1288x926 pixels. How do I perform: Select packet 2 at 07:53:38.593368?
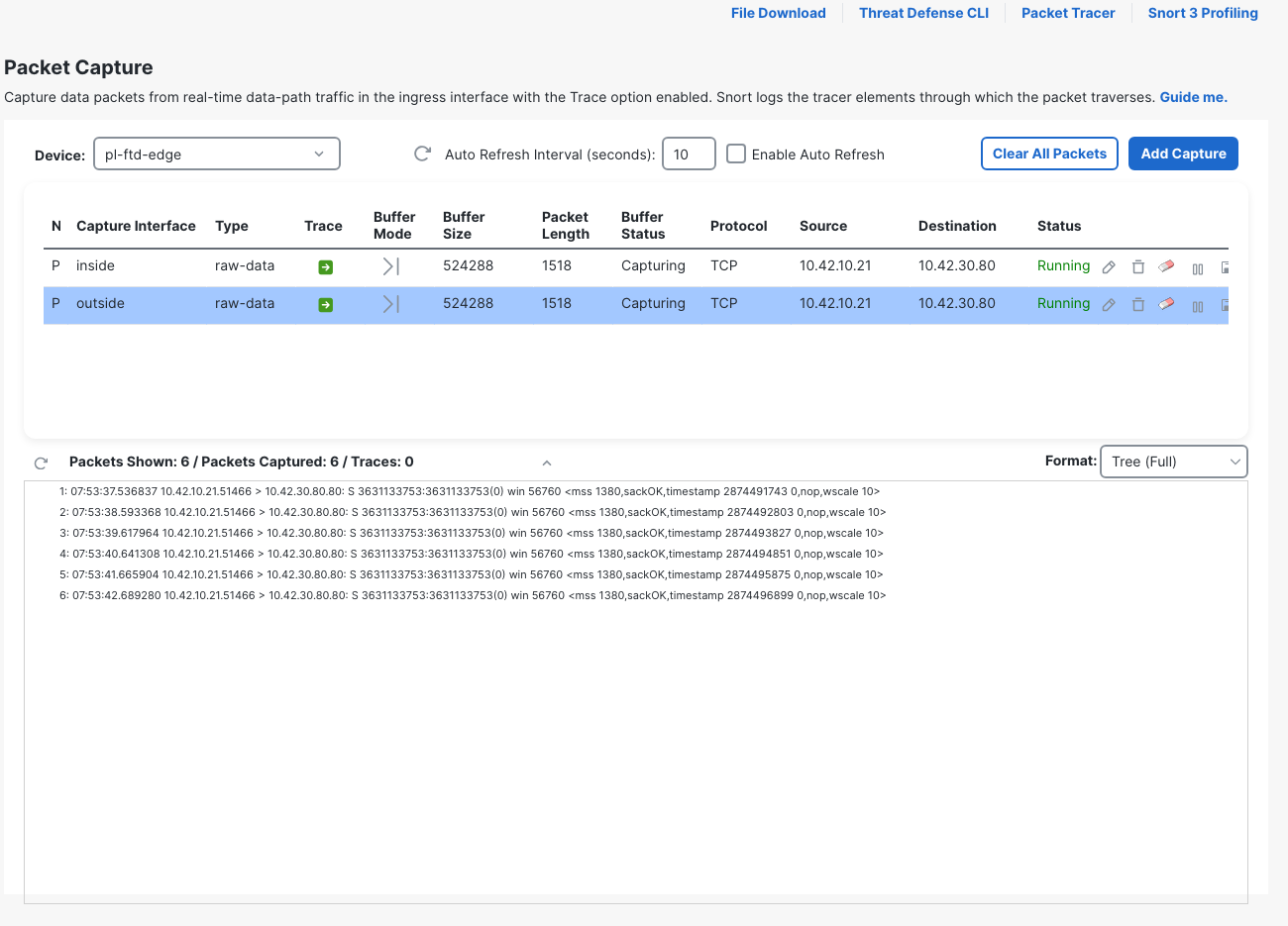473,512
